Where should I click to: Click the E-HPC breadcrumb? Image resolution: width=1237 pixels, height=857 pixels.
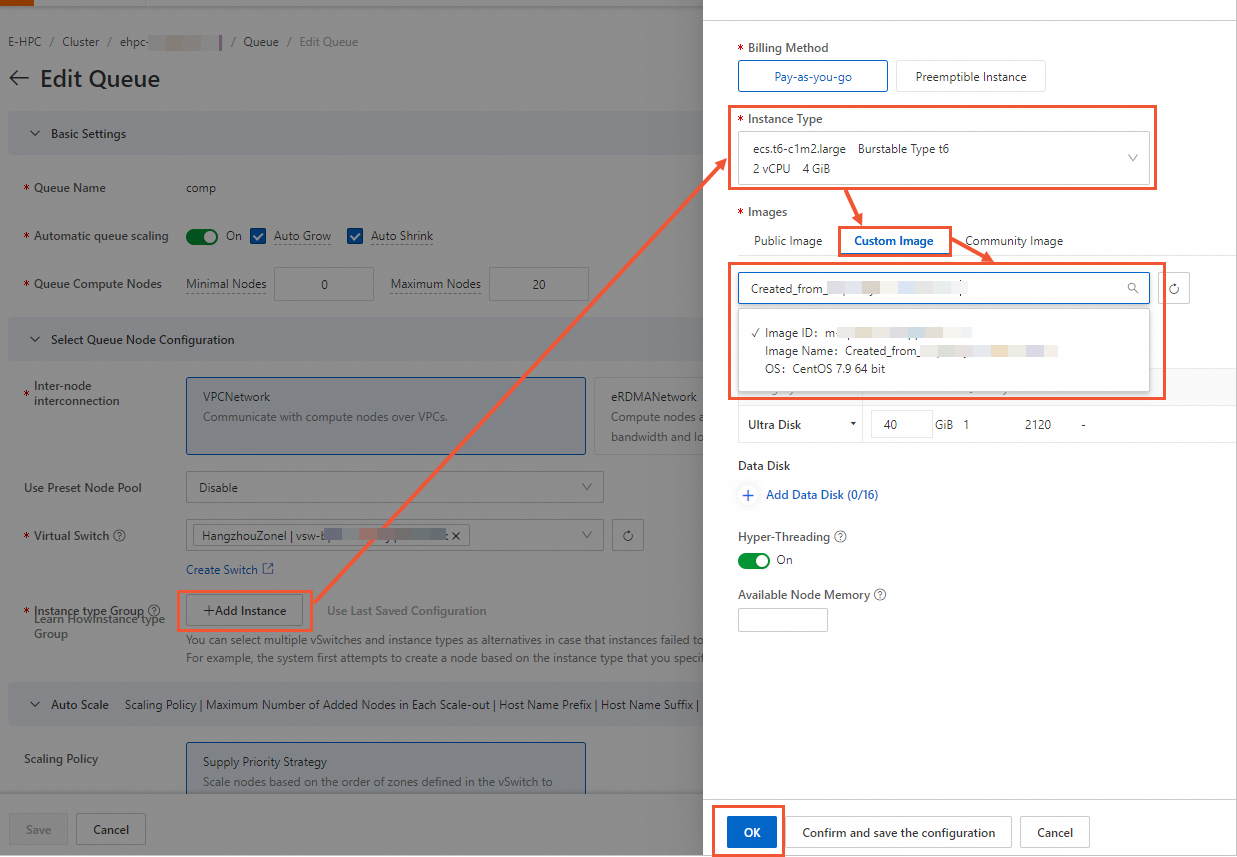[x=26, y=42]
